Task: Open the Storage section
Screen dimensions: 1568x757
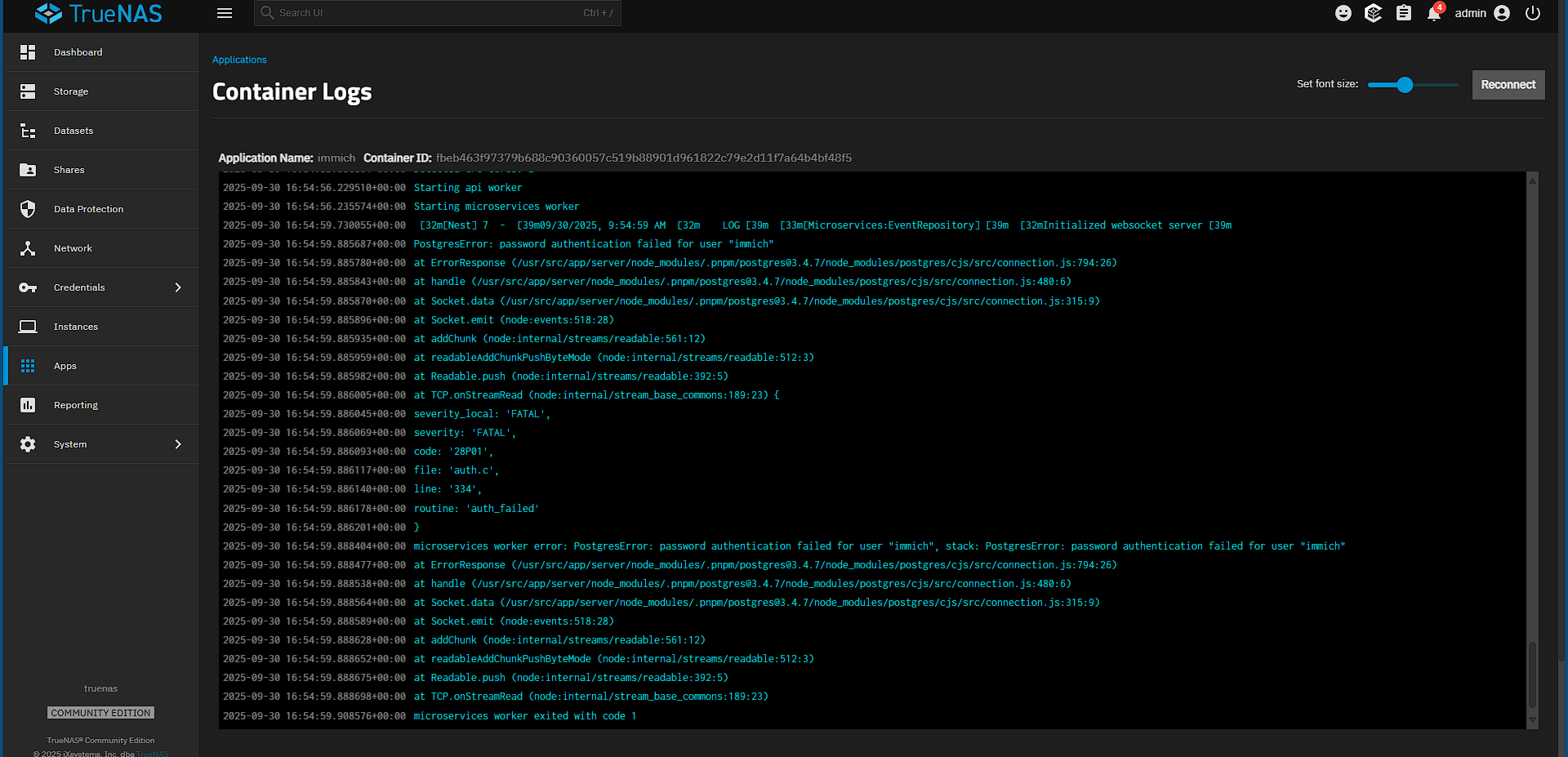Action: coord(70,91)
